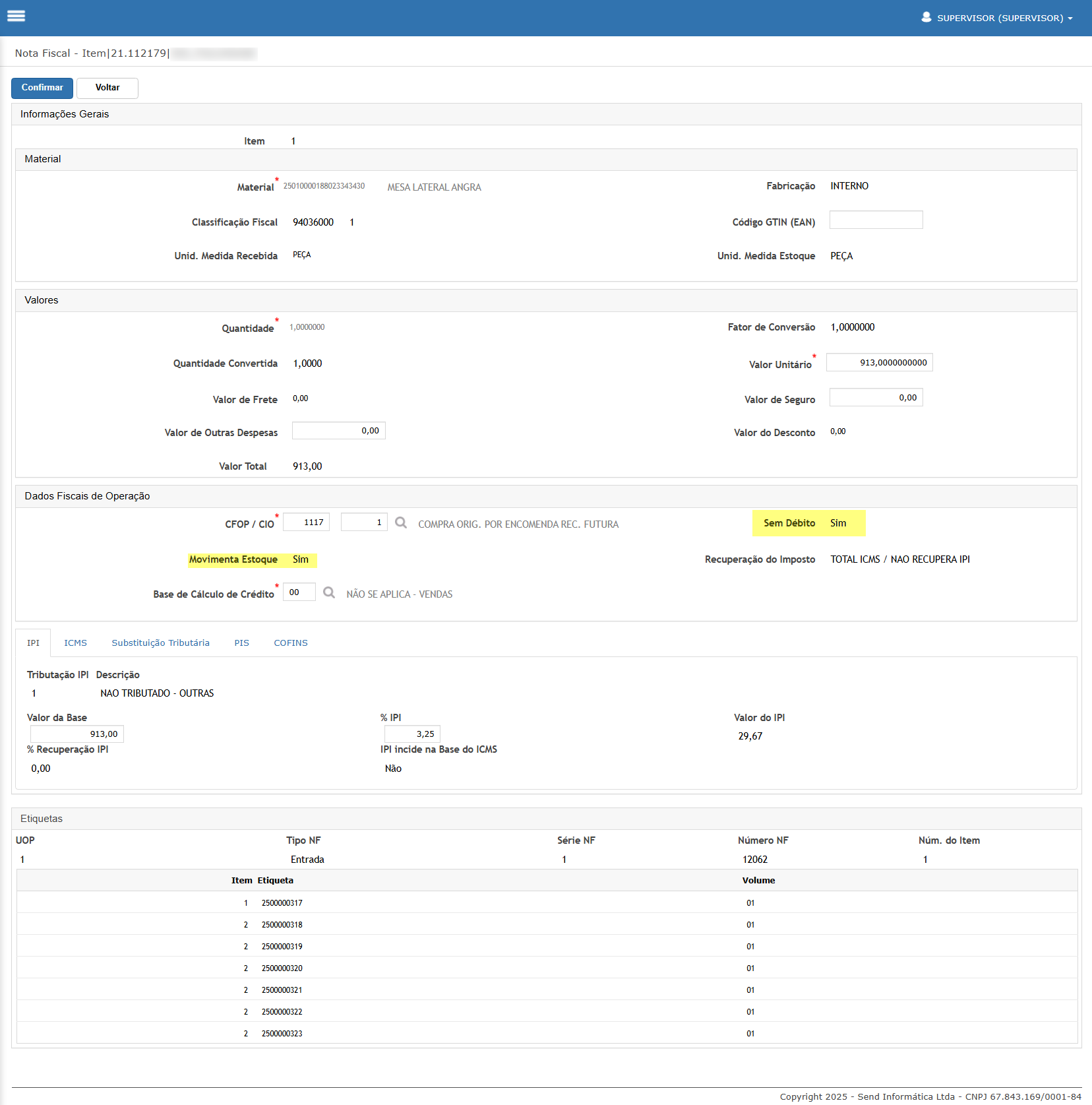Edit the Valor Unitário field
Screen dimensions: 1092x1105
[x=880, y=362]
